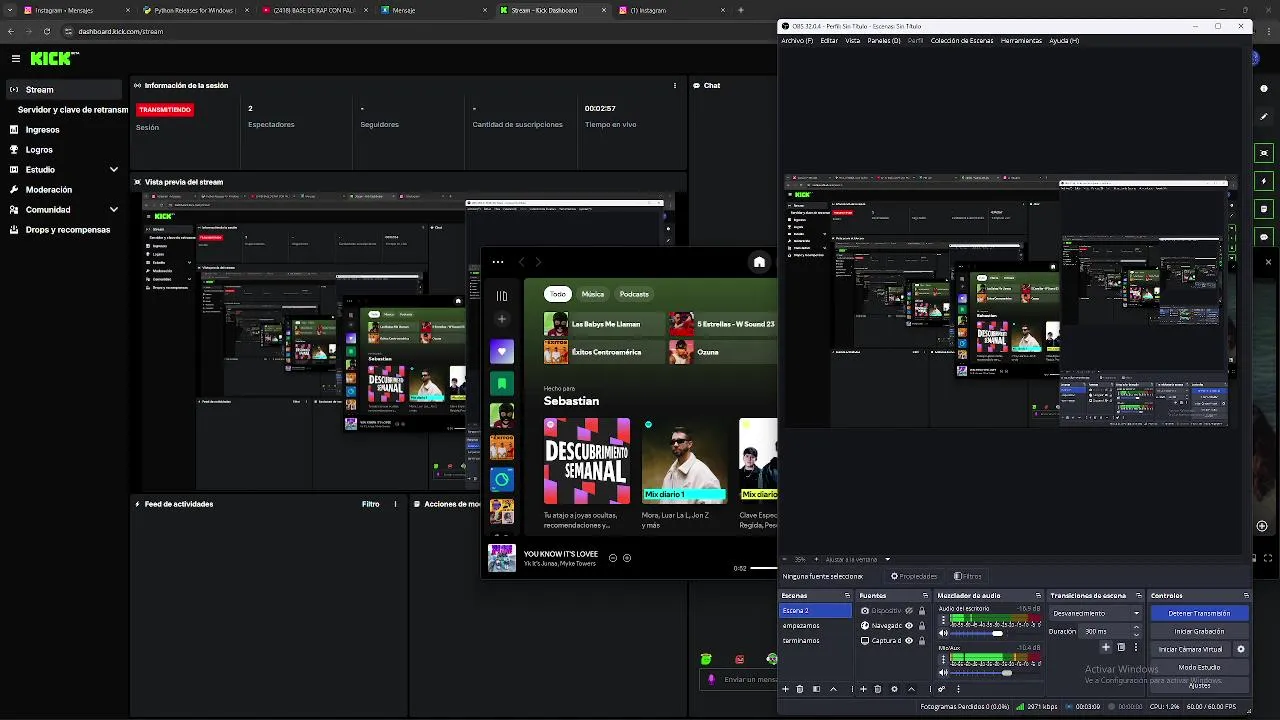Undock the Escenas panel
Viewport: 1280px width, 720px height.
pos(847,596)
